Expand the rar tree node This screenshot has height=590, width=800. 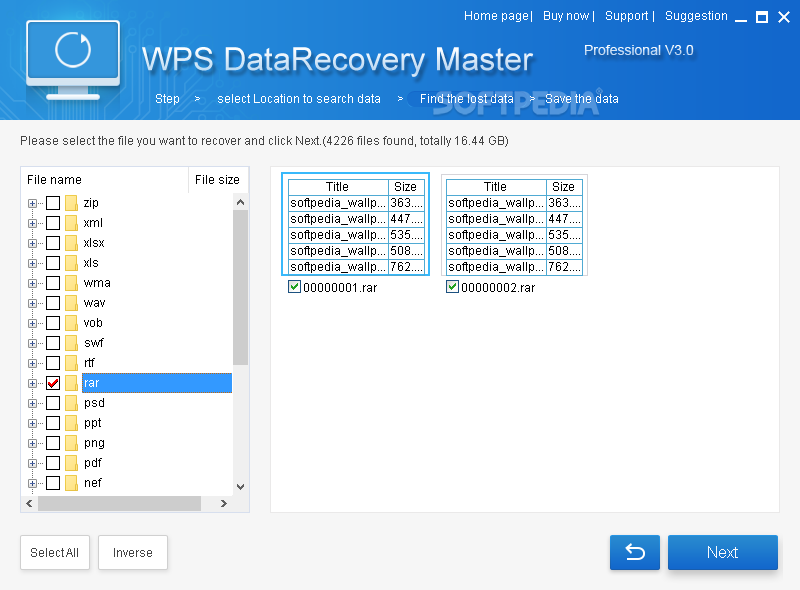tap(32, 384)
